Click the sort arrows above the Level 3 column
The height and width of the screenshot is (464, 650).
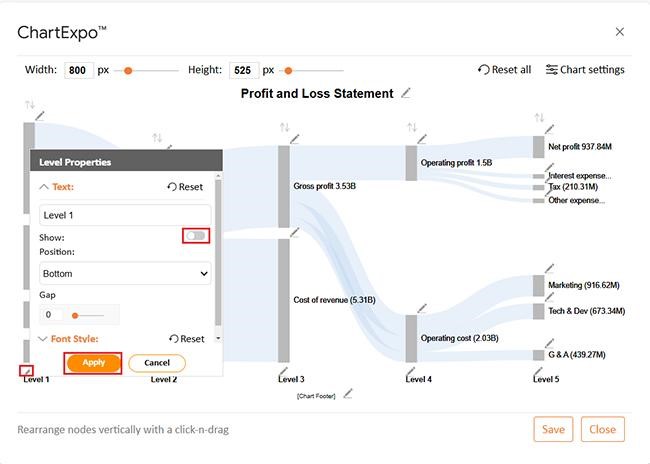[x=284, y=128]
